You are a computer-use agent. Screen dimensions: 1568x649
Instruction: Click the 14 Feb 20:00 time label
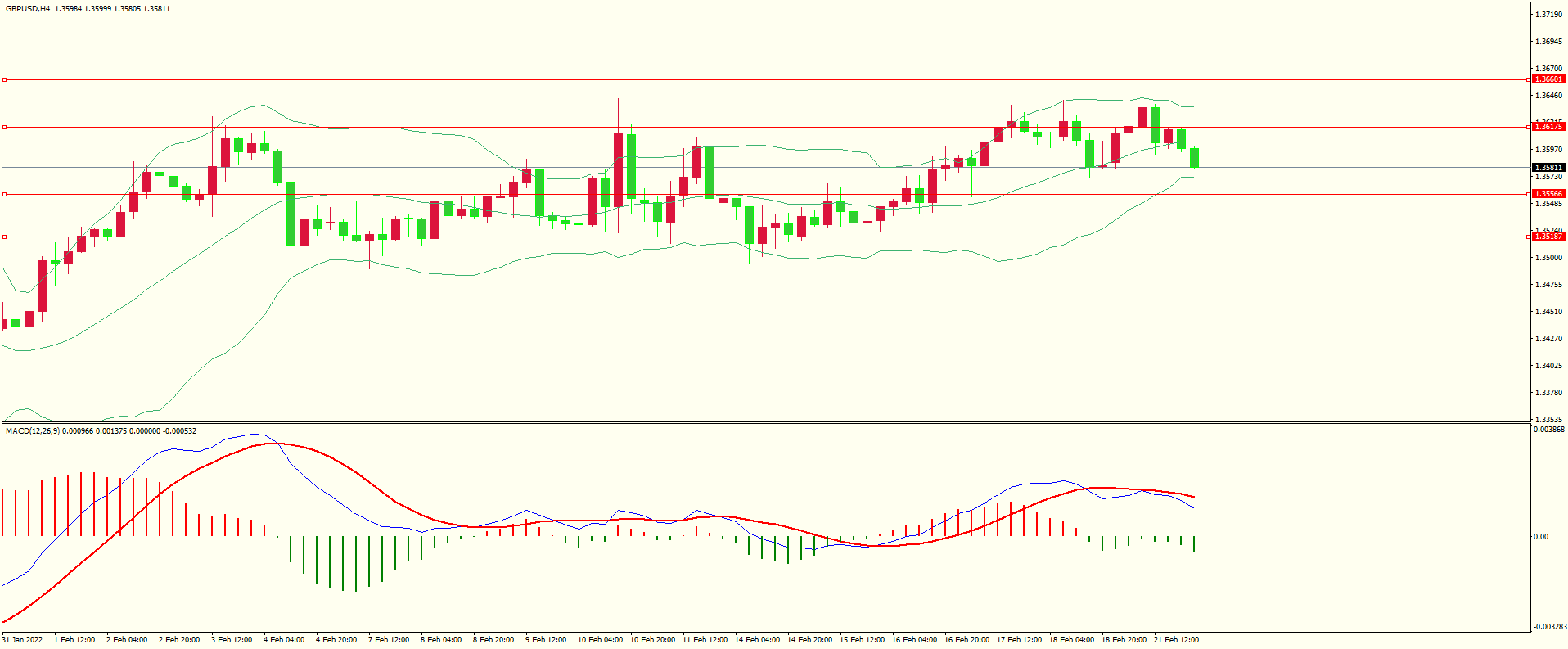point(809,640)
